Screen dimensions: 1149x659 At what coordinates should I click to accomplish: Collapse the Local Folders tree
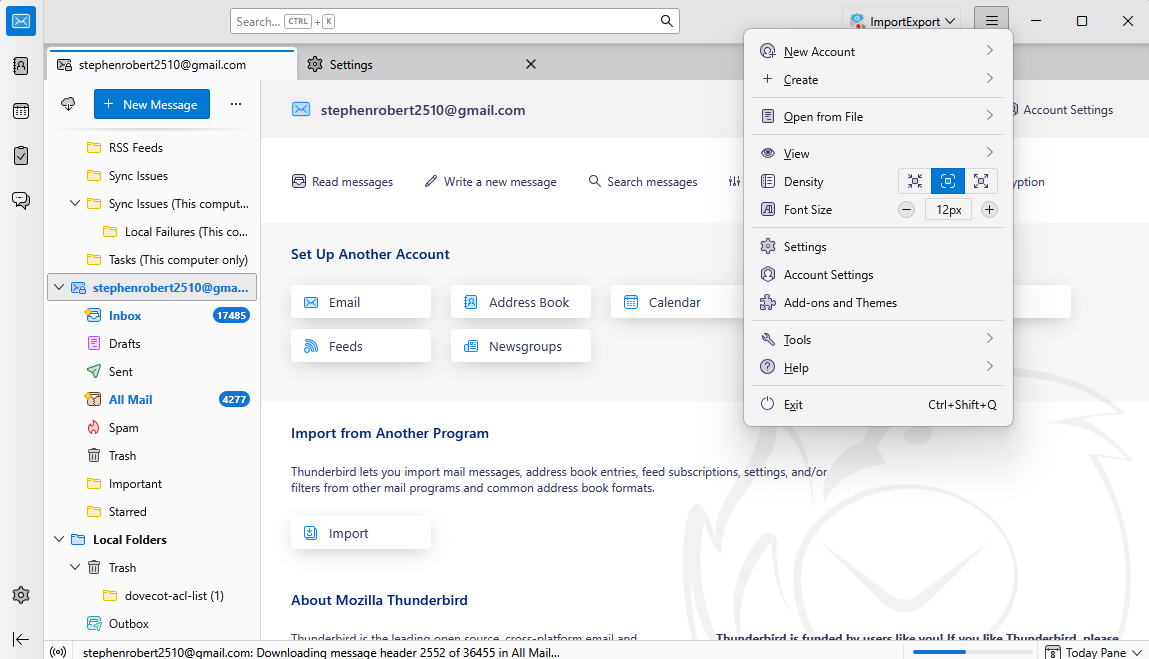tap(58, 539)
